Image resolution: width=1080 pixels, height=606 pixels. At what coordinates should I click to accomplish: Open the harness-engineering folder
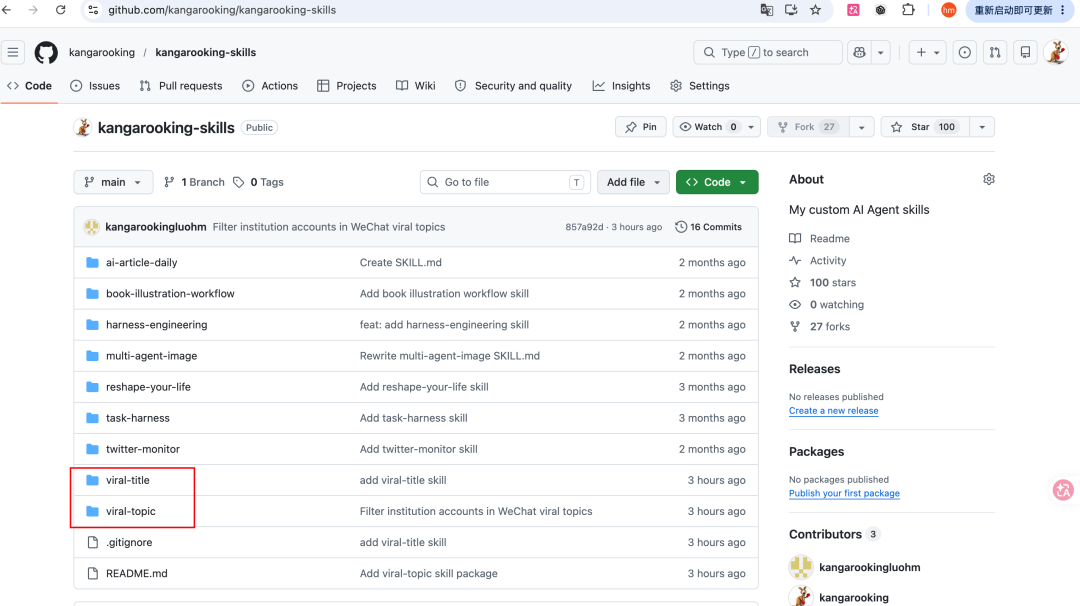[x=156, y=324]
